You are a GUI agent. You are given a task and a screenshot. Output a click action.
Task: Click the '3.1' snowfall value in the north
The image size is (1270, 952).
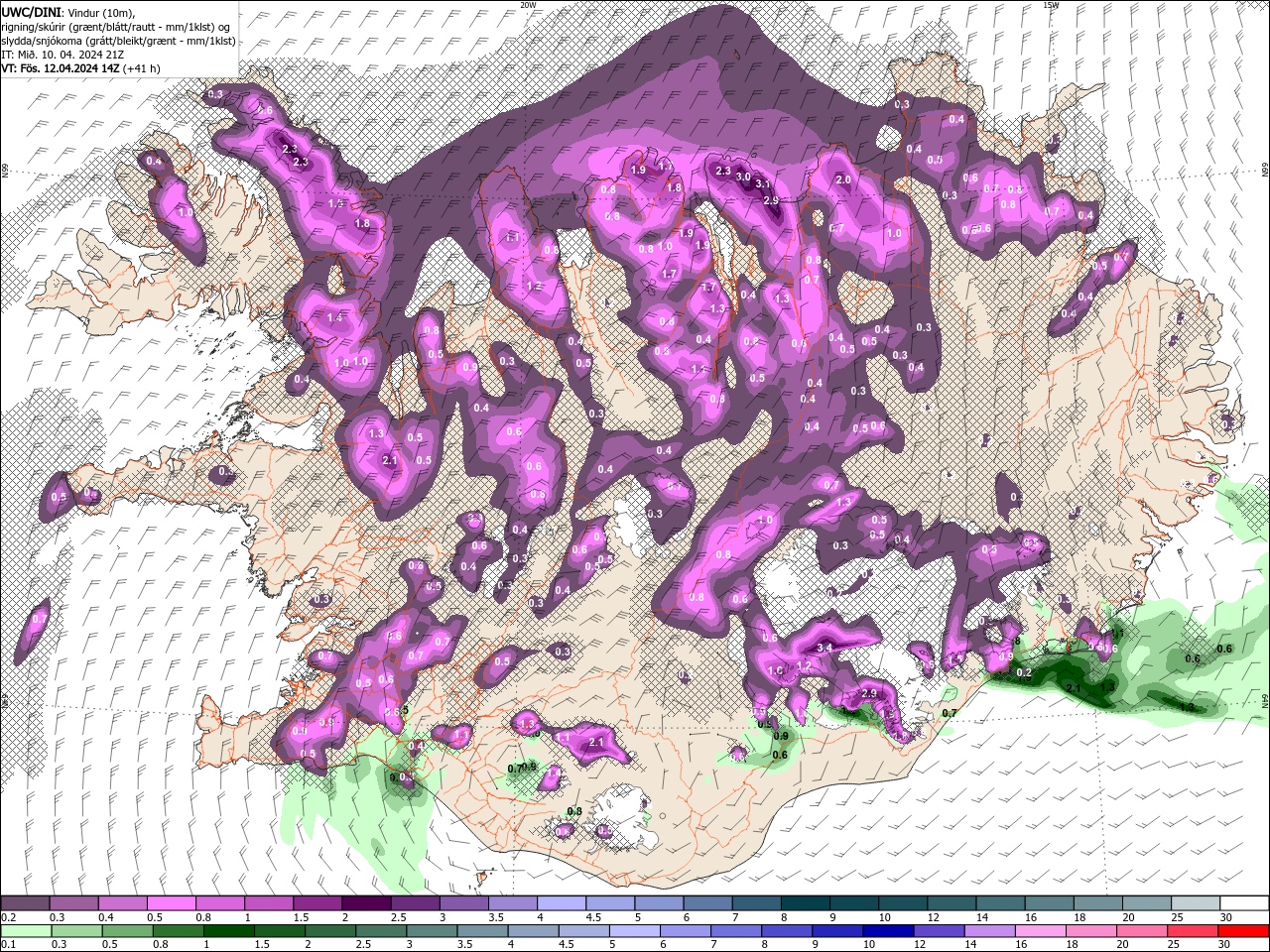click(x=763, y=183)
